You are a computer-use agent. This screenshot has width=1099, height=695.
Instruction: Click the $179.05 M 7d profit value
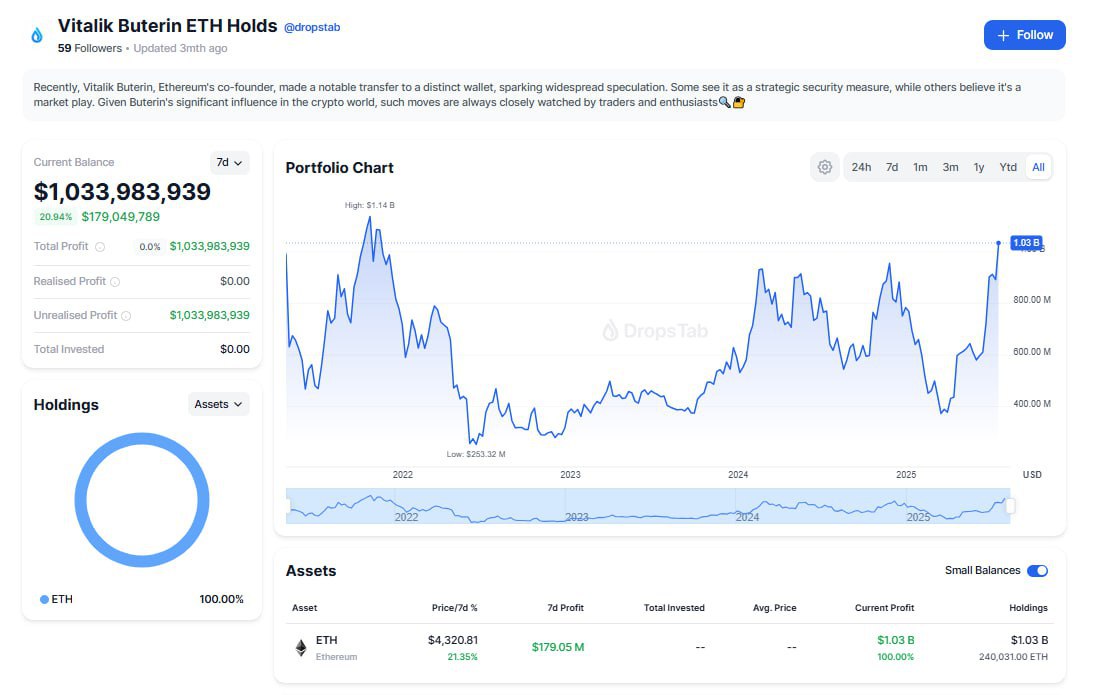coord(558,647)
